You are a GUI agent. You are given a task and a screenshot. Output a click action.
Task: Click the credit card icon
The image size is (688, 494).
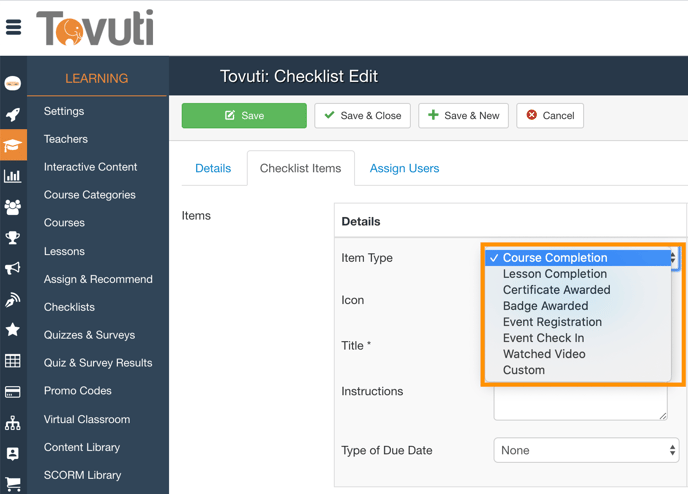click(13, 391)
